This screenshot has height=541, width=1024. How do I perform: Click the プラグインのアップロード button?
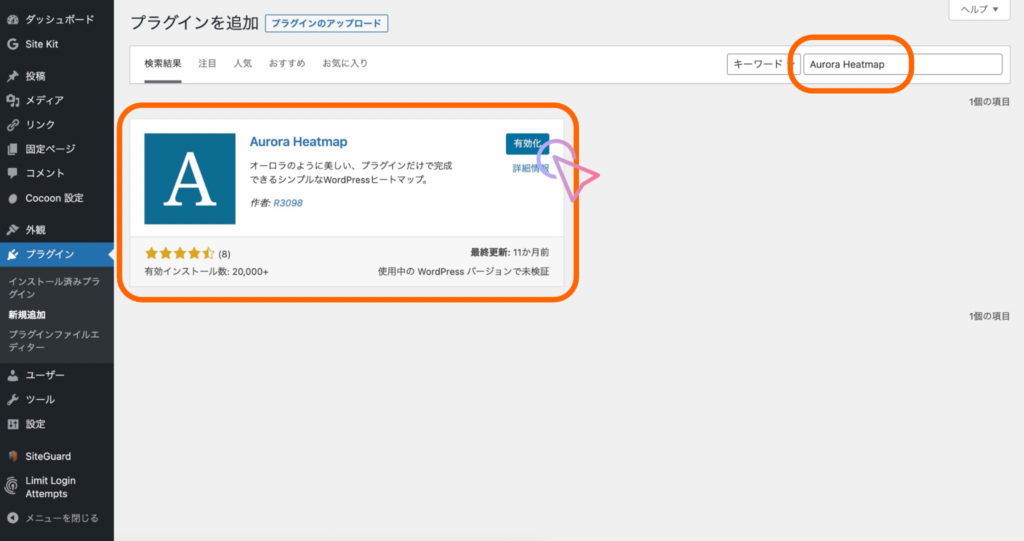(326, 23)
